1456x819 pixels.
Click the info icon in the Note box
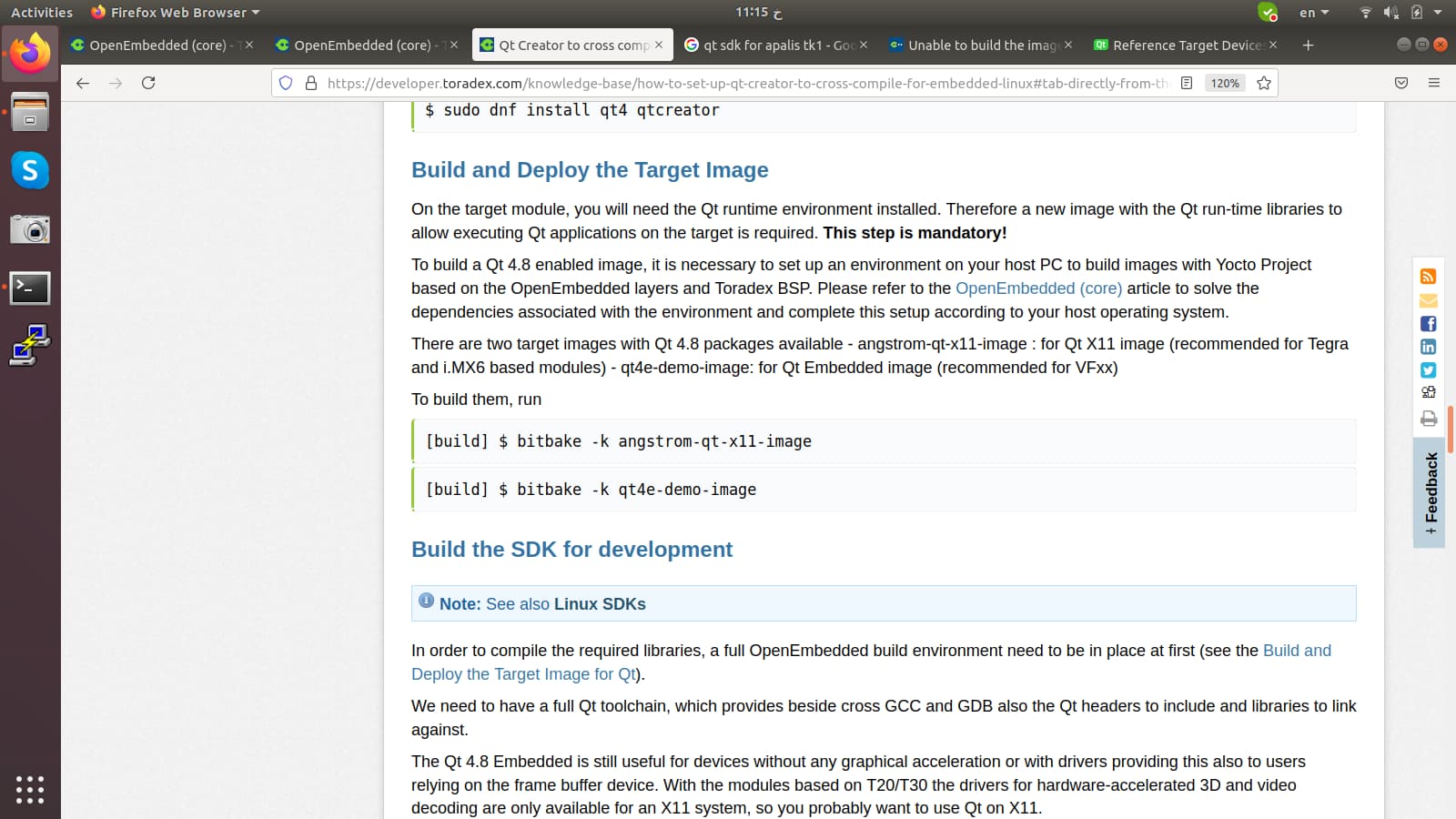tap(426, 601)
